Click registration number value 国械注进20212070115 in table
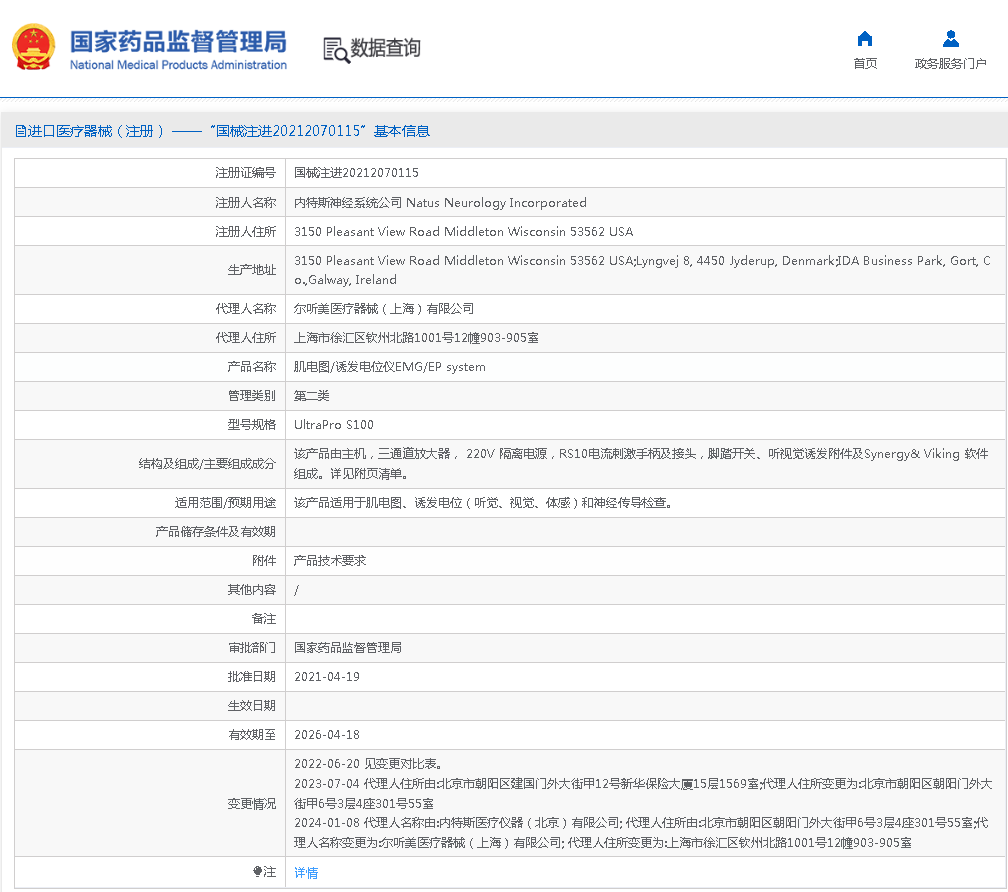Screen dimensions: 1008x892 (x=356, y=173)
